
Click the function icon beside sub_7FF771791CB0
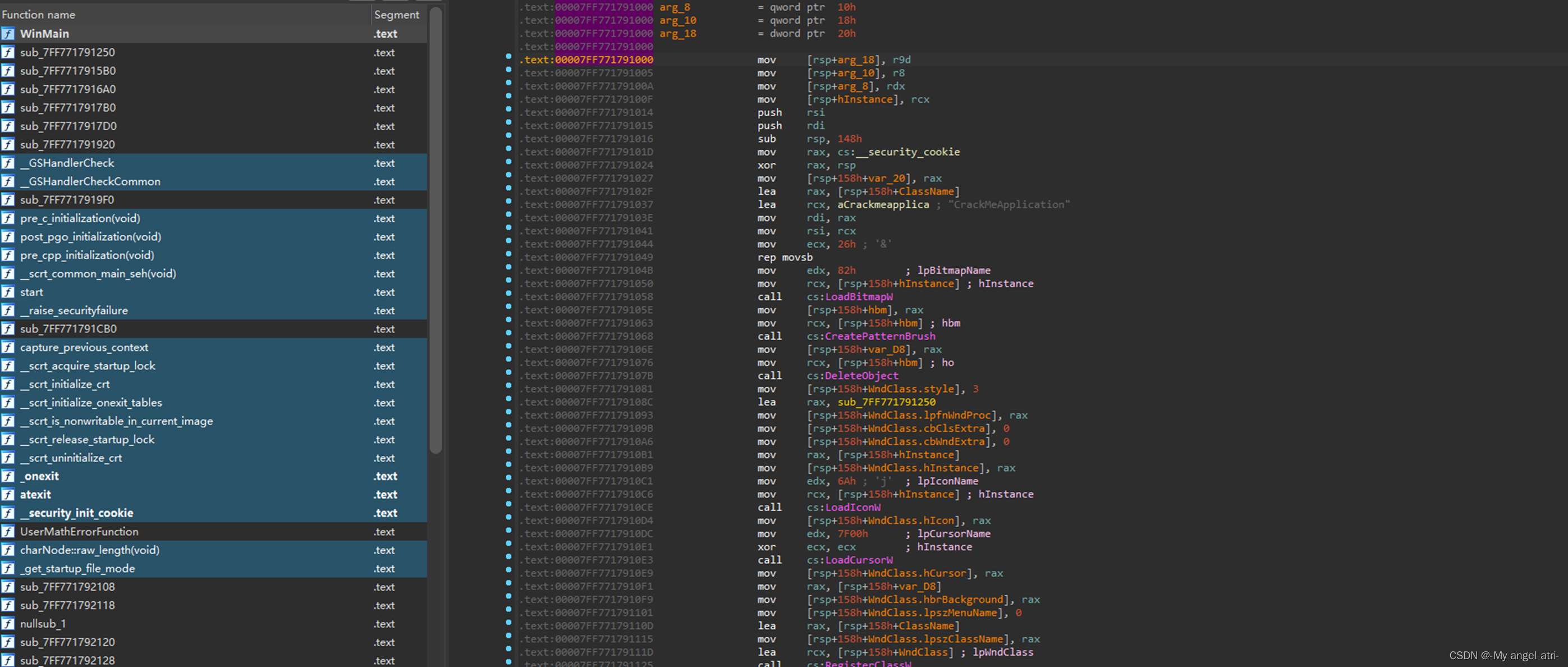(x=8, y=329)
